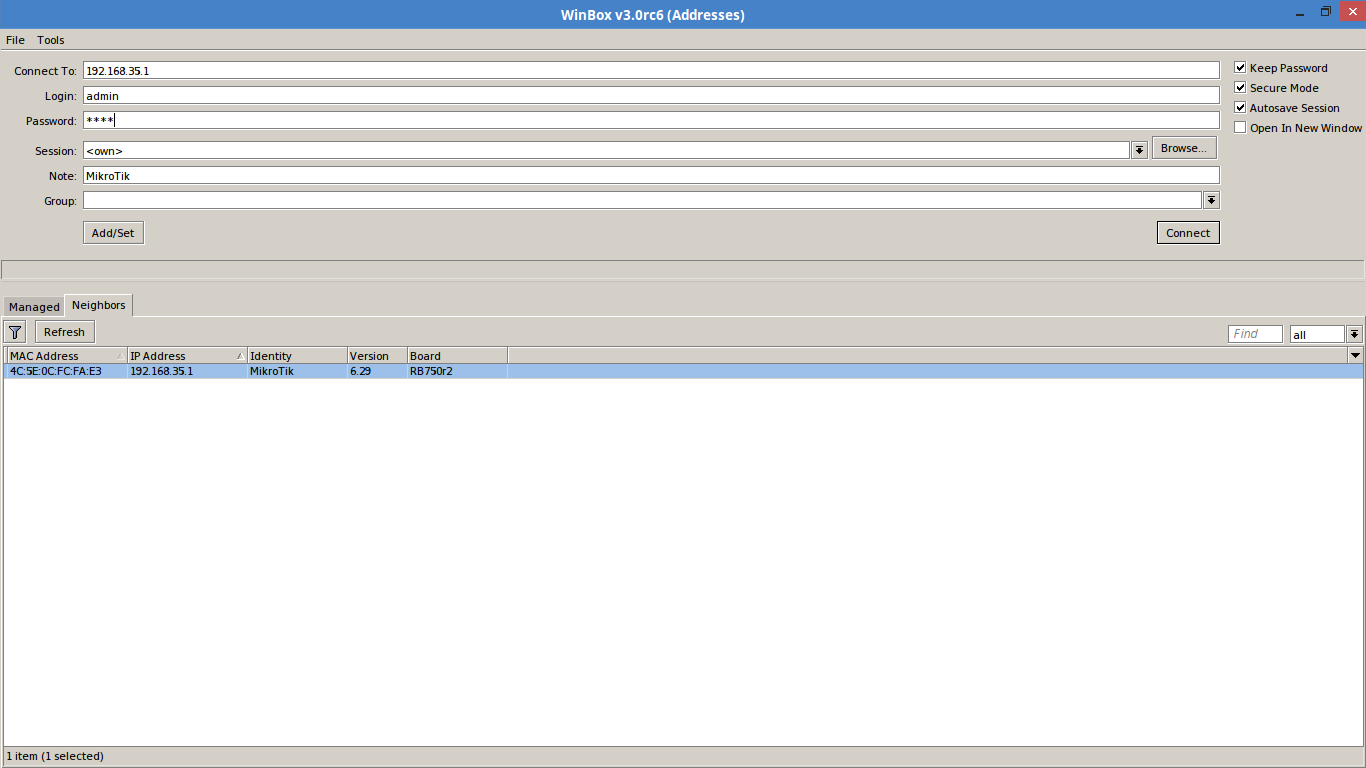Minimize the WinBox window
1366x768 pixels.
point(1301,12)
